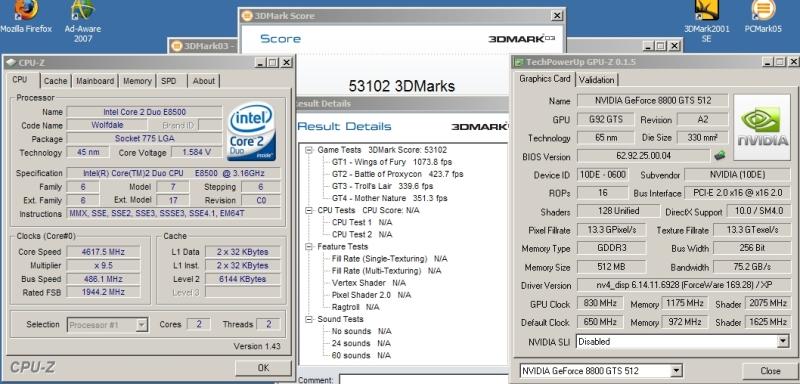Close the 3DMark Score window
Image resolution: width=800 pixels, height=384 pixels.
coord(557,16)
